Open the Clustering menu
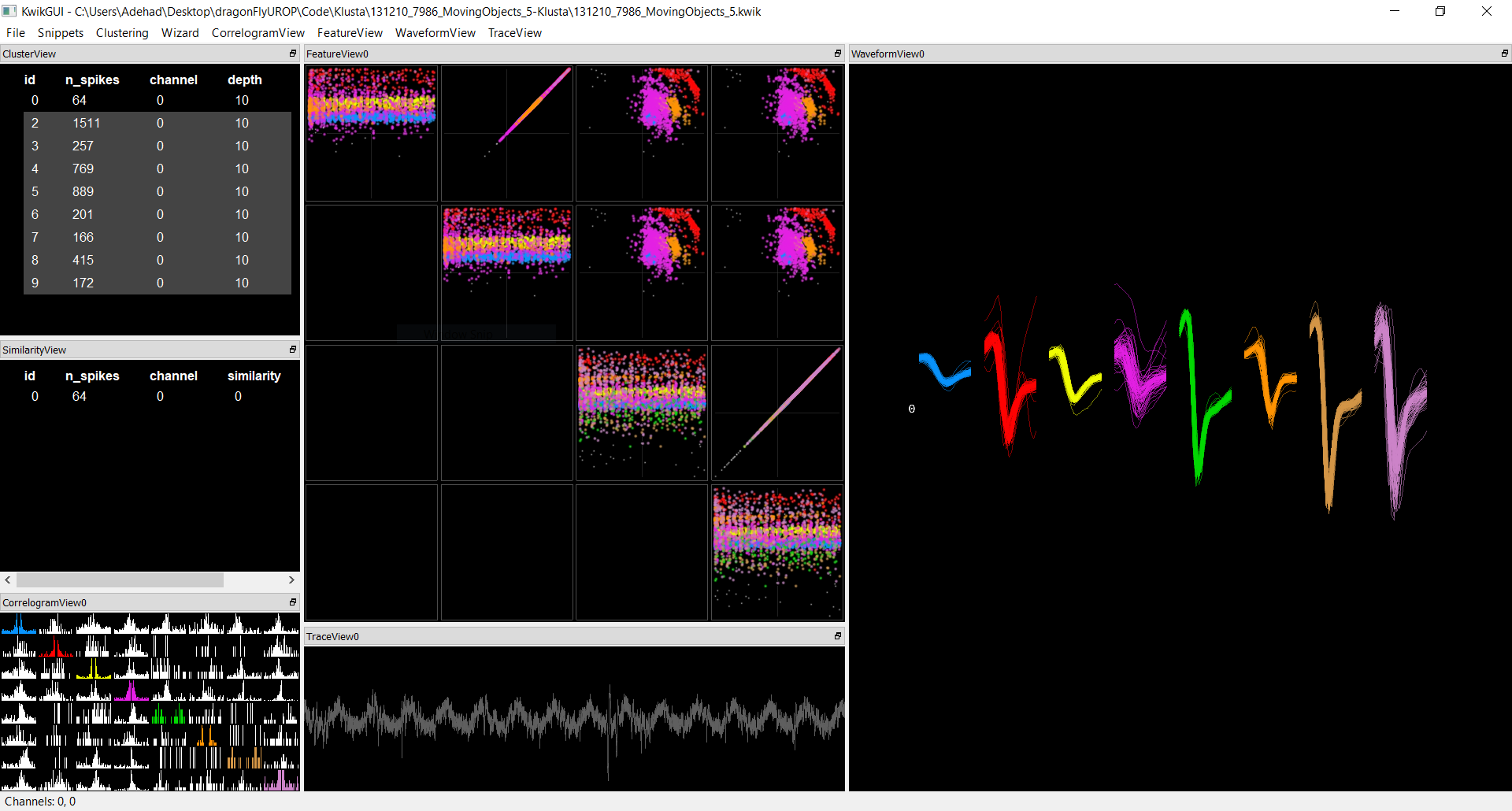 pyautogui.click(x=122, y=33)
